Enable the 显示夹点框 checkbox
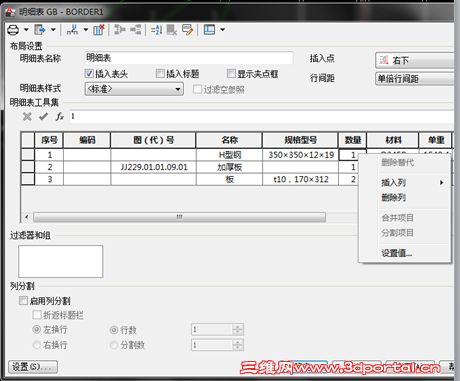Viewport: 460px width, 381px height. click(x=231, y=73)
